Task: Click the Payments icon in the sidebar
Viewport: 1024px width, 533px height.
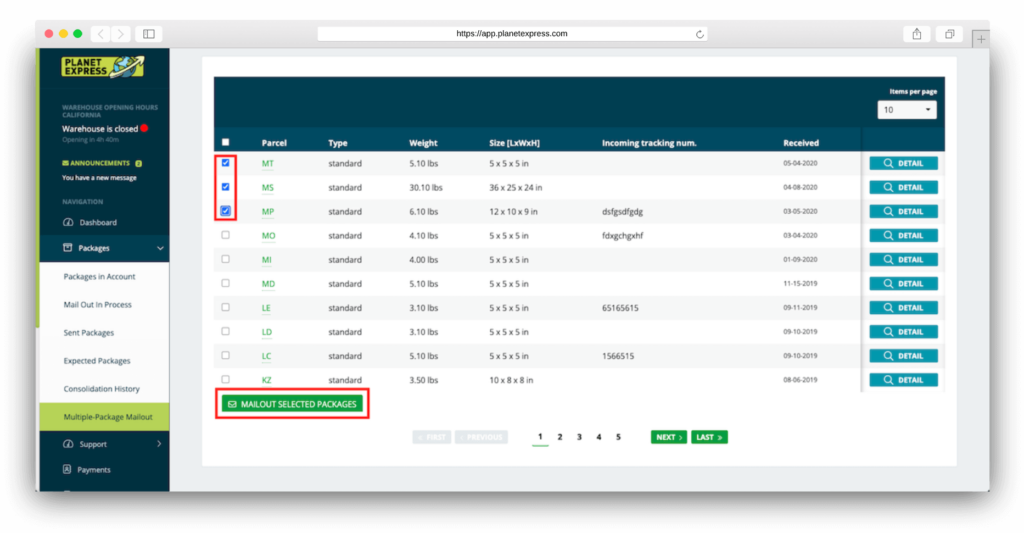Action: (x=67, y=470)
